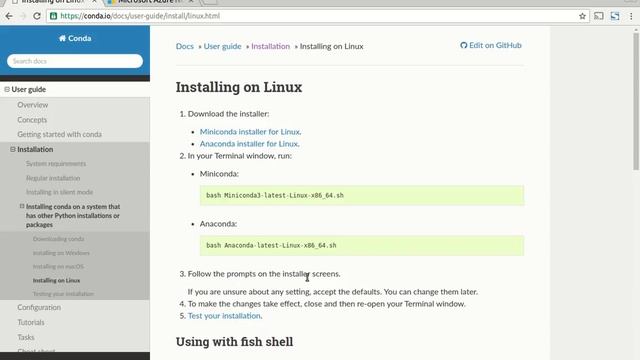Open Tasks in sidebar

click(26, 337)
